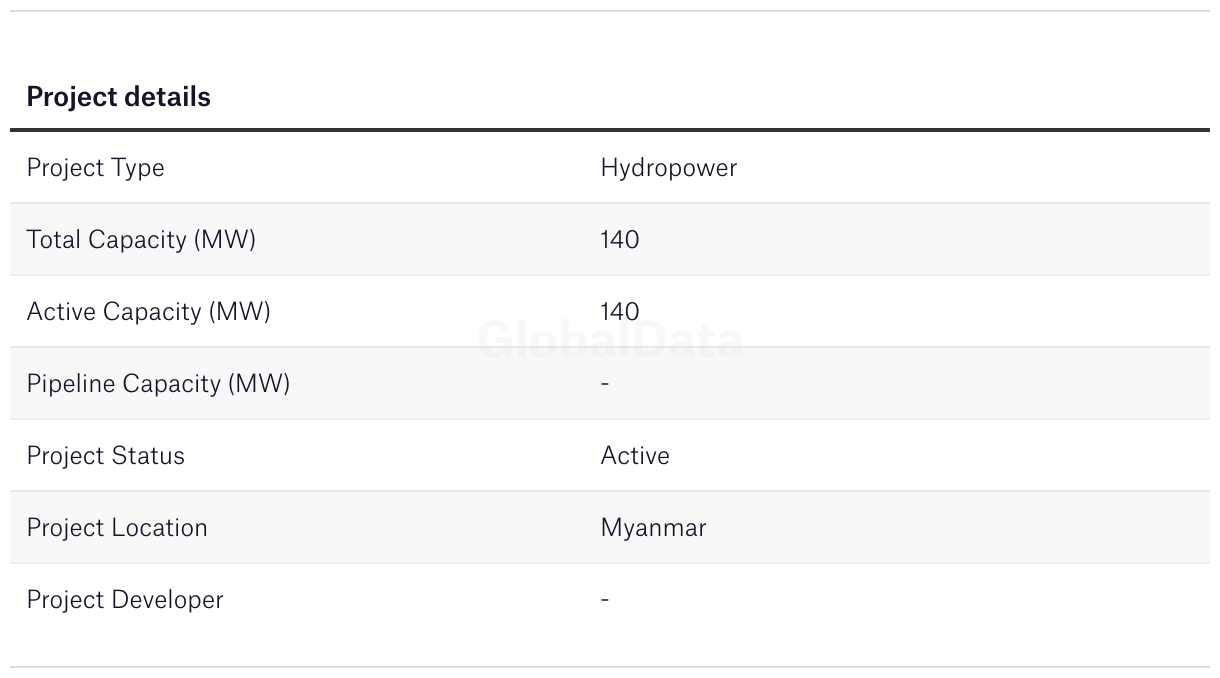
Task: Click the Hydropower value
Action: [x=668, y=167]
